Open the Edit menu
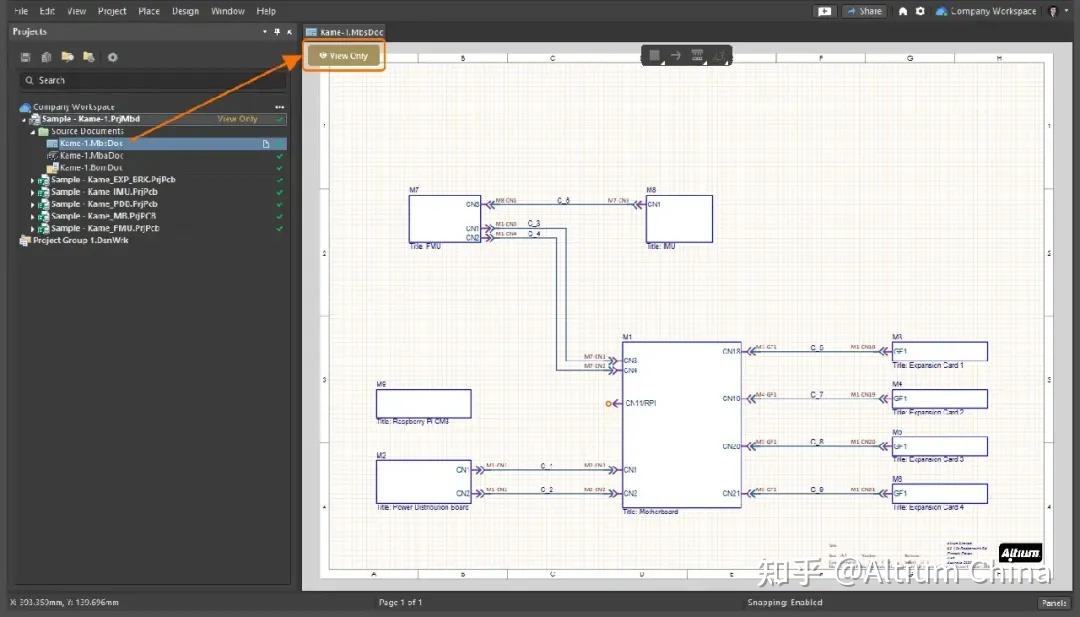This screenshot has height=617, width=1080. (x=48, y=11)
